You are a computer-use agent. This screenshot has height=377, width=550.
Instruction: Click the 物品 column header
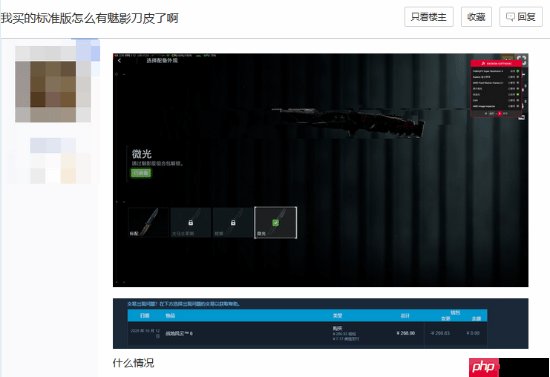170,316
